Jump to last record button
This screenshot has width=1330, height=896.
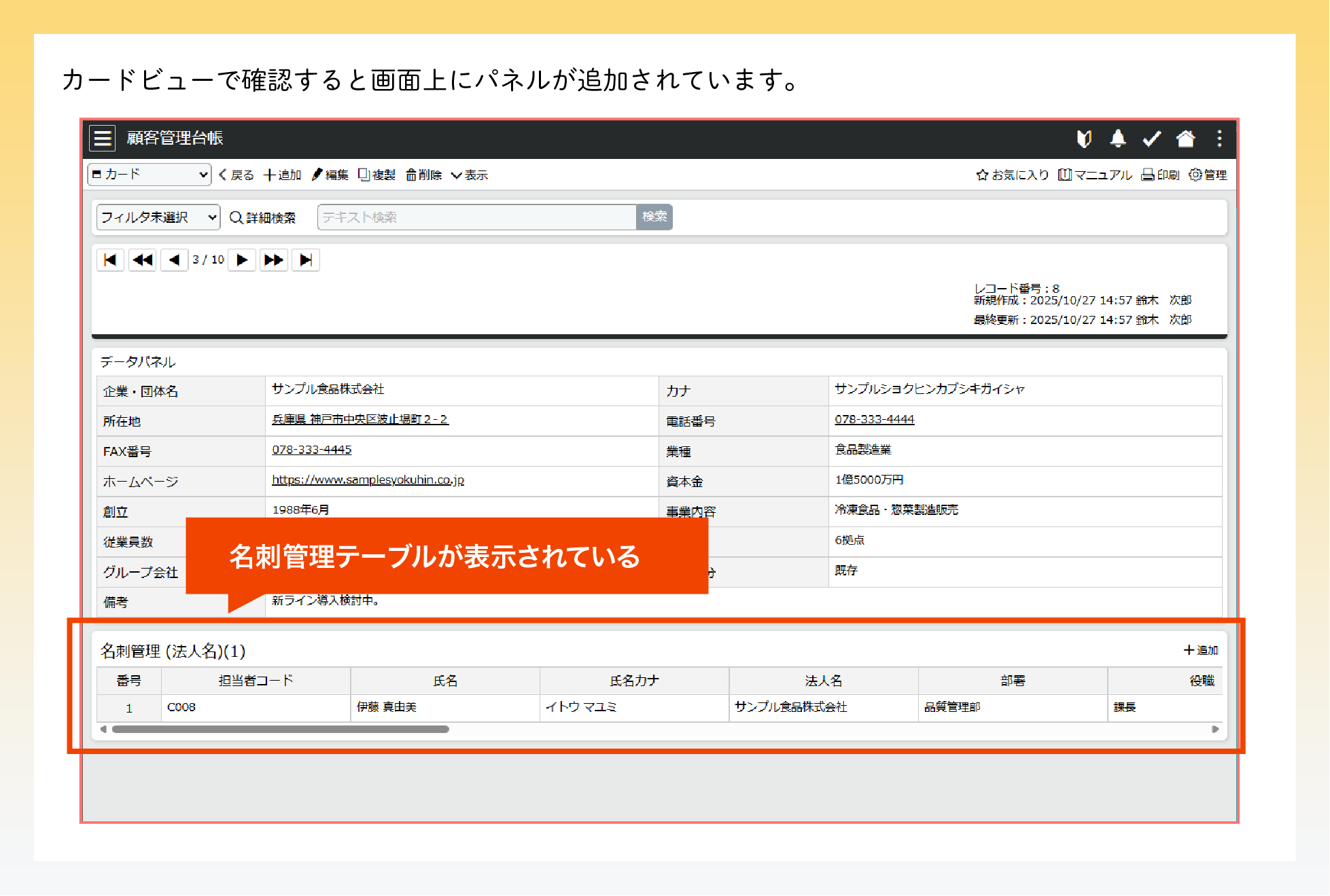(x=306, y=259)
